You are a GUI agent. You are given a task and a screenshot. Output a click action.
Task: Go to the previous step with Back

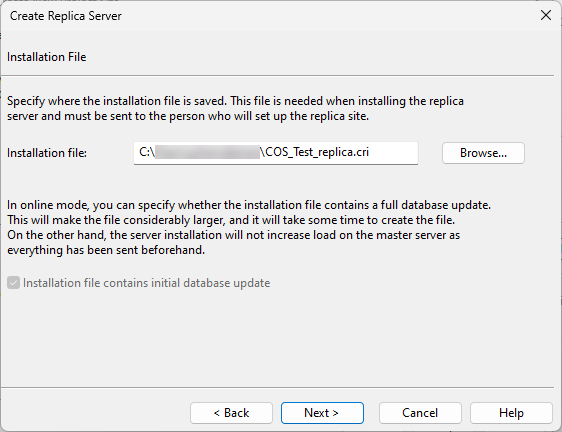tap(231, 413)
